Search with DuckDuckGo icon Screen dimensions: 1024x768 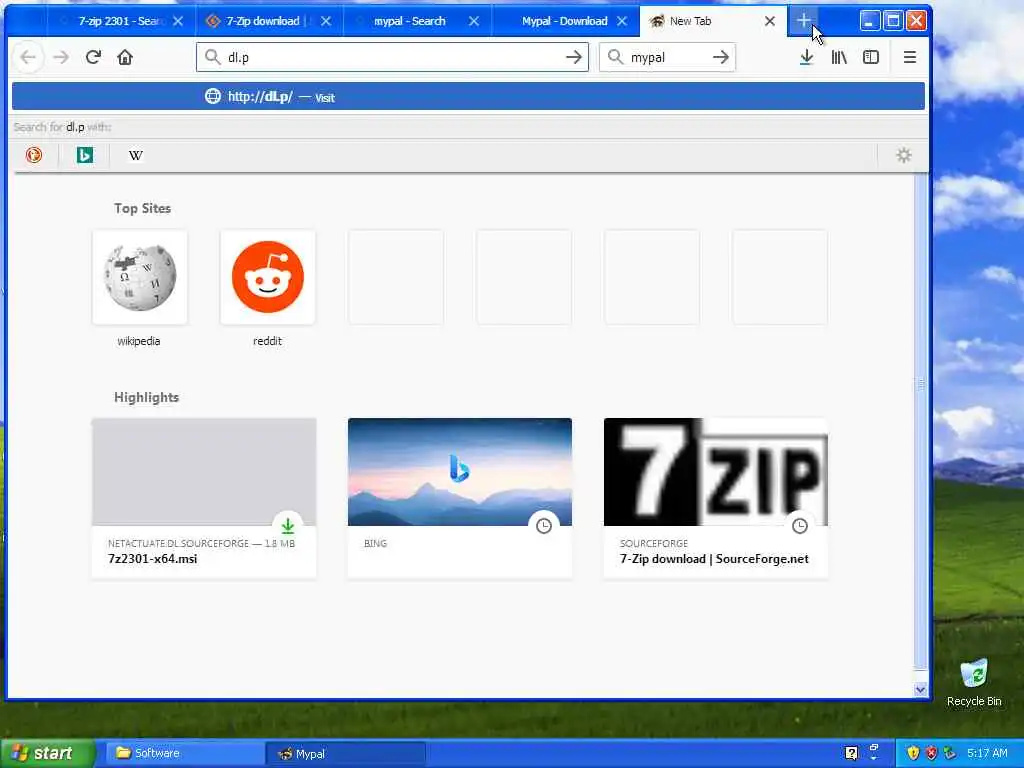[x=34, y=155]
